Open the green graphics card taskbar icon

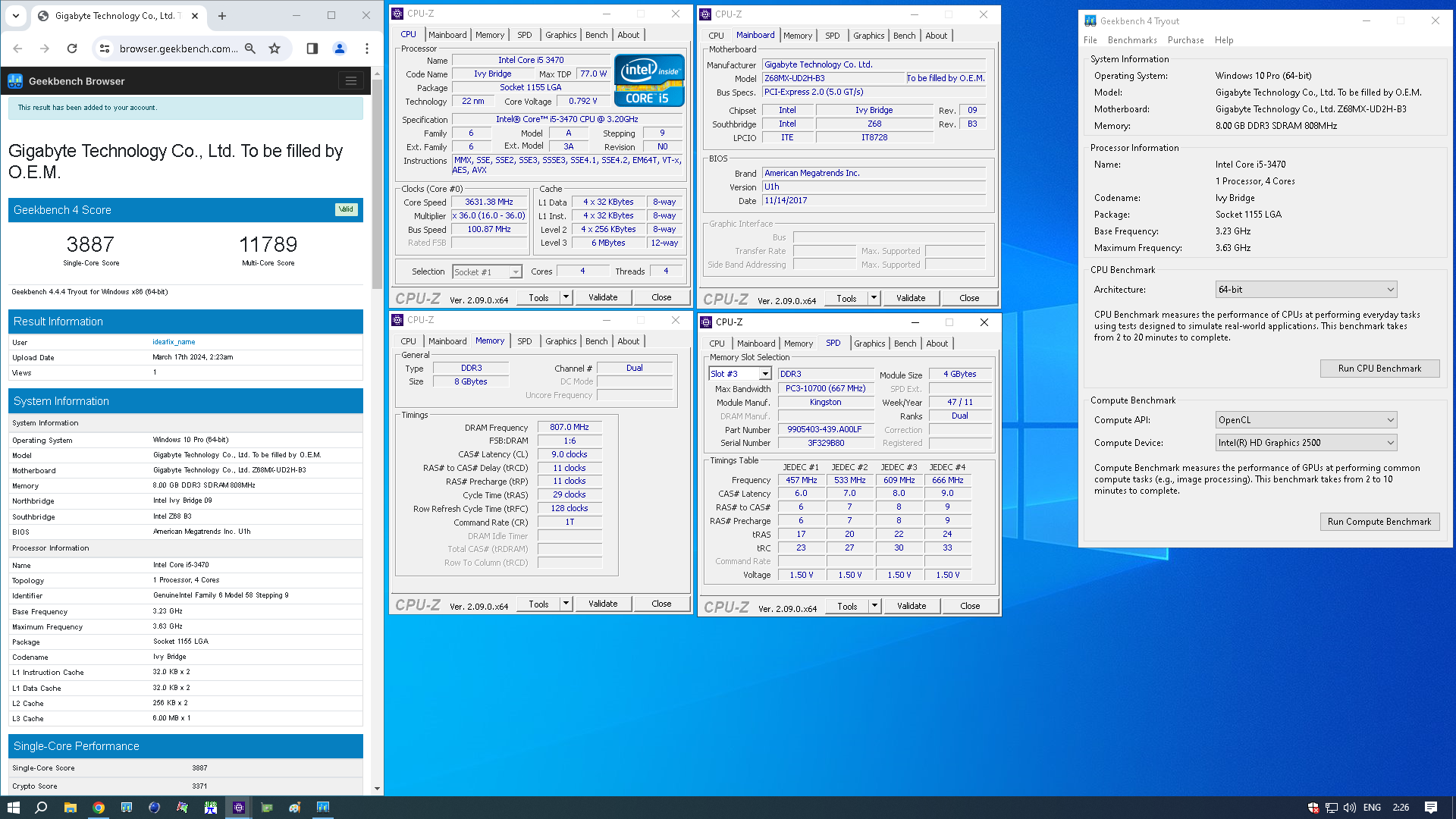click(267, 808)
